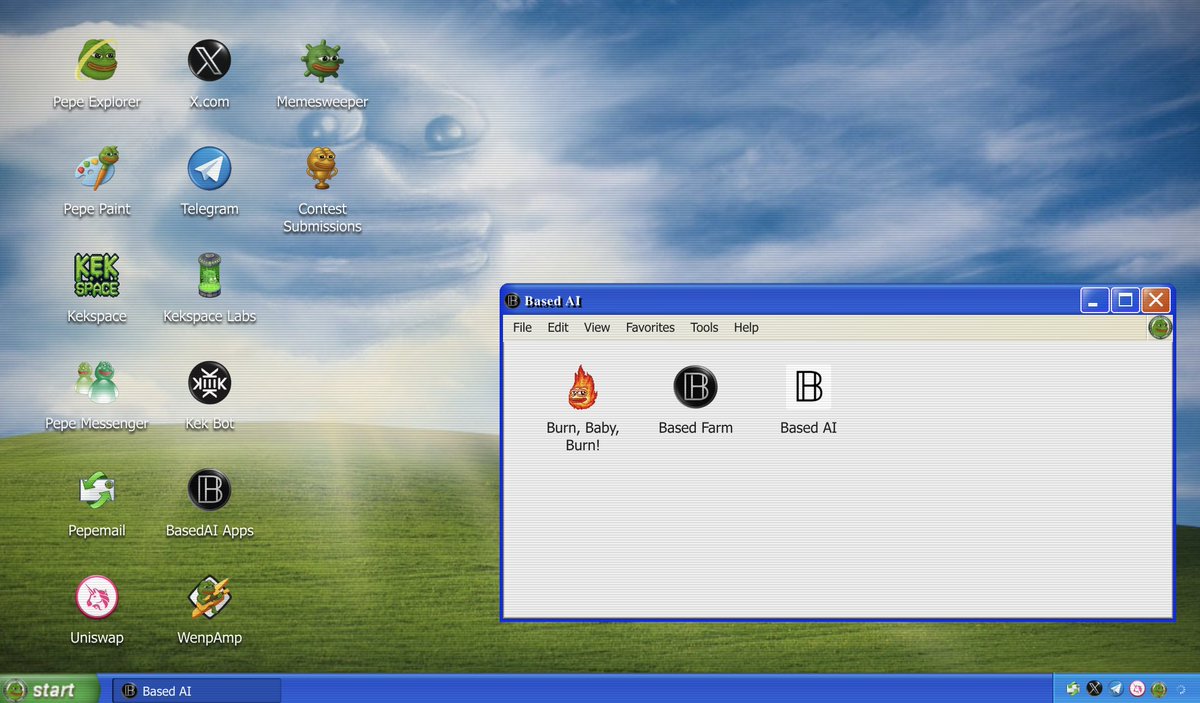
Task: Open the Based Farm icon in window
Action: 695,387
